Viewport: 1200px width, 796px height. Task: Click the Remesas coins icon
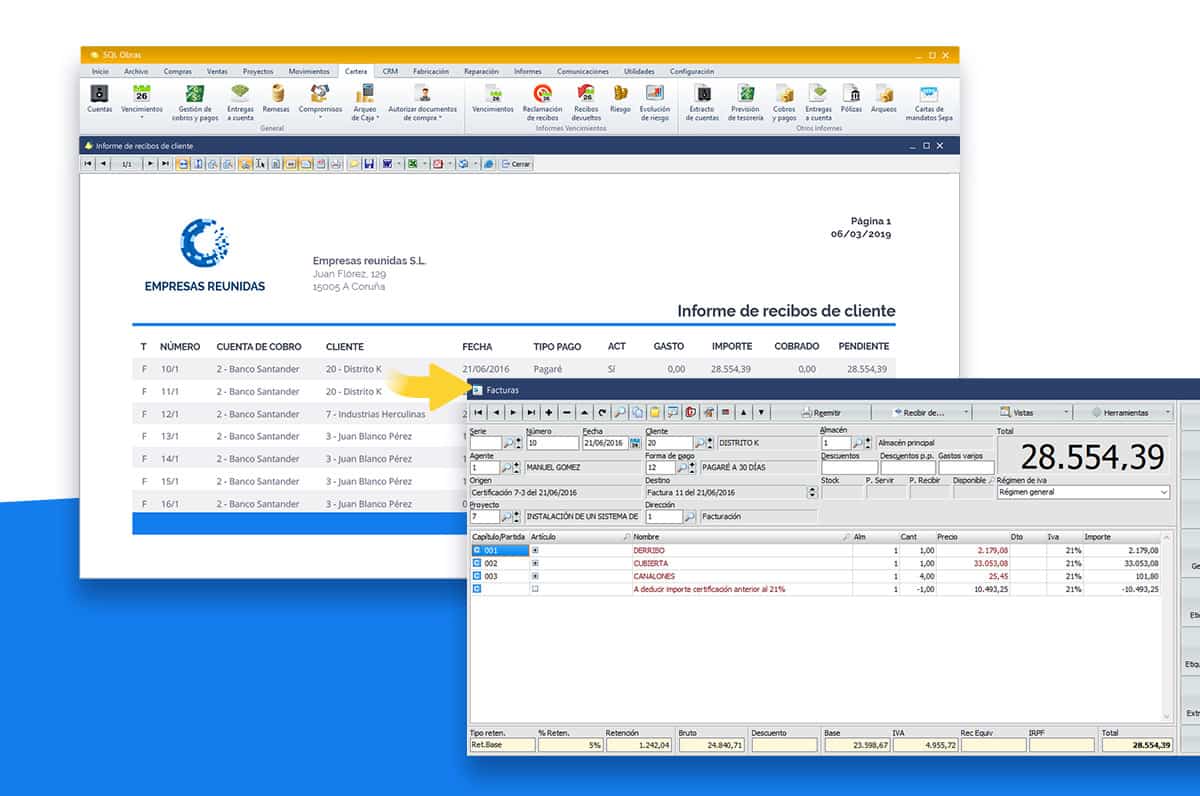click(276, 96)
